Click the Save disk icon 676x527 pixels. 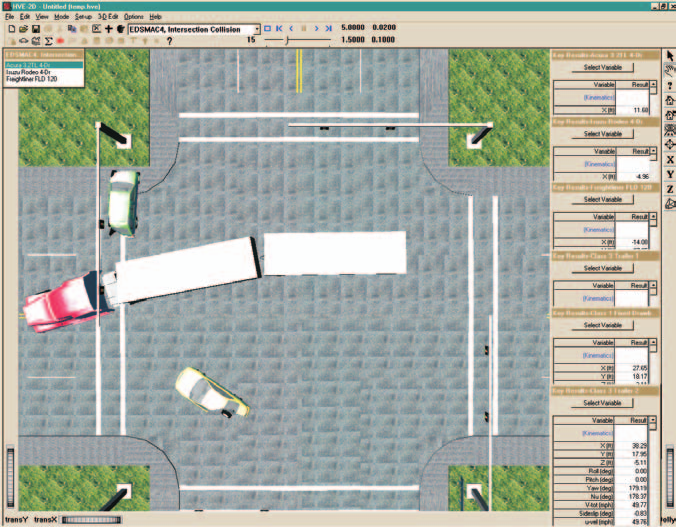36,29
